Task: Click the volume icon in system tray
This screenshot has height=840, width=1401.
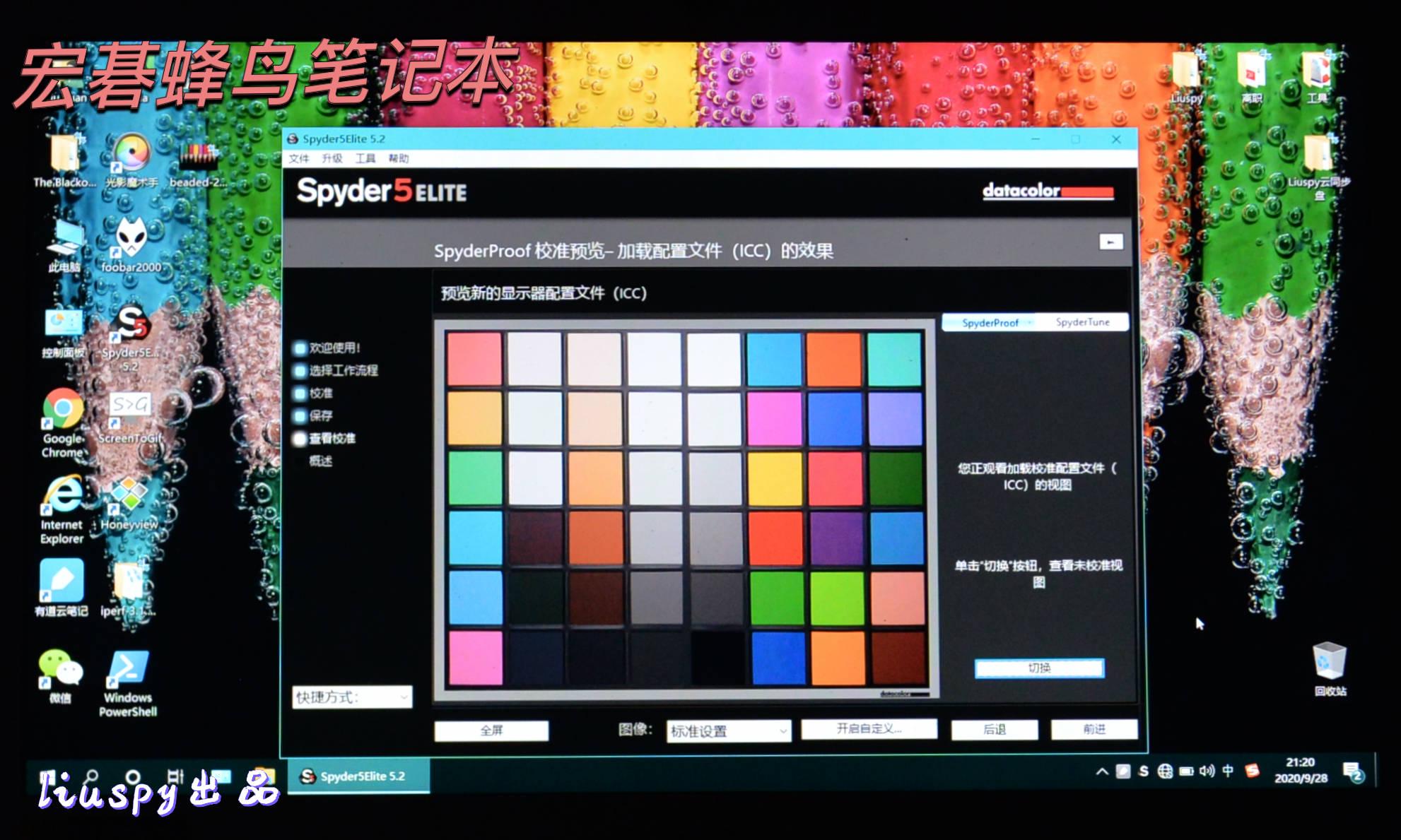Action: click(x=1207, y=771)
